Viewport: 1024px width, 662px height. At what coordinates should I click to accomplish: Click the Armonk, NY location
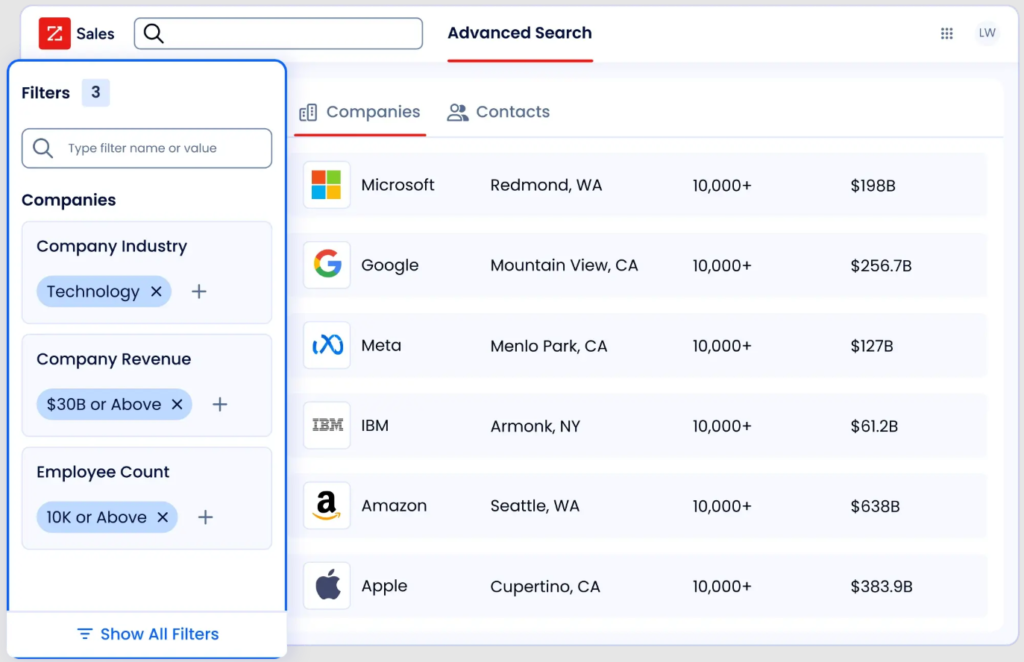pyautogui.click(x=536, y=426)
